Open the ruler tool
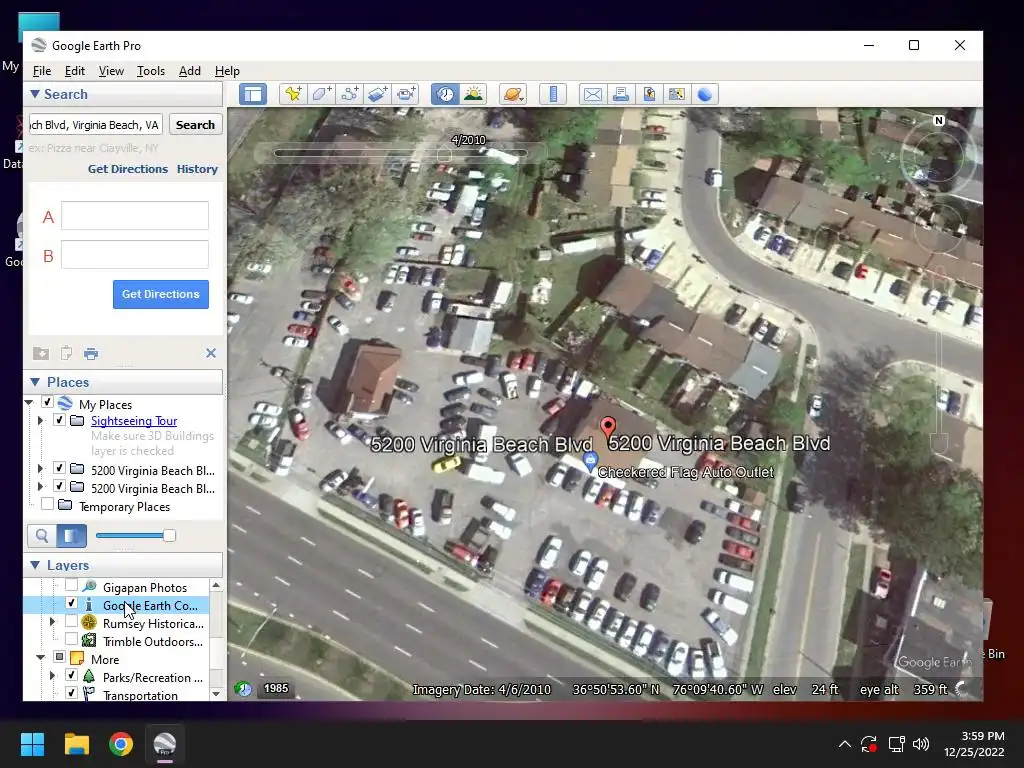The image size is (1024, 768). 553,94
